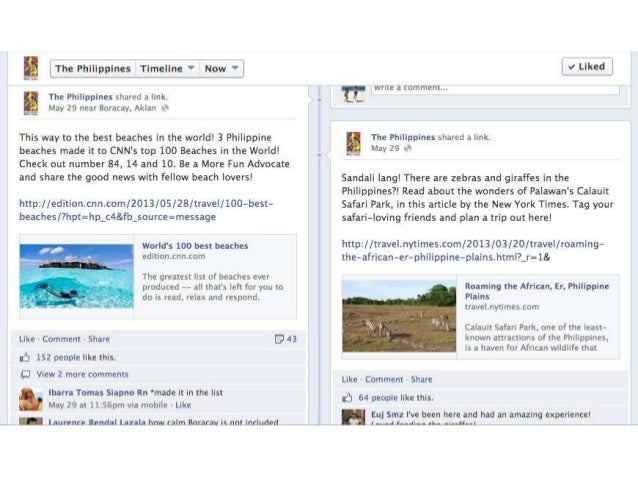
Task: Expand the Timeline dropdown
Action: (x=167, y=68)
